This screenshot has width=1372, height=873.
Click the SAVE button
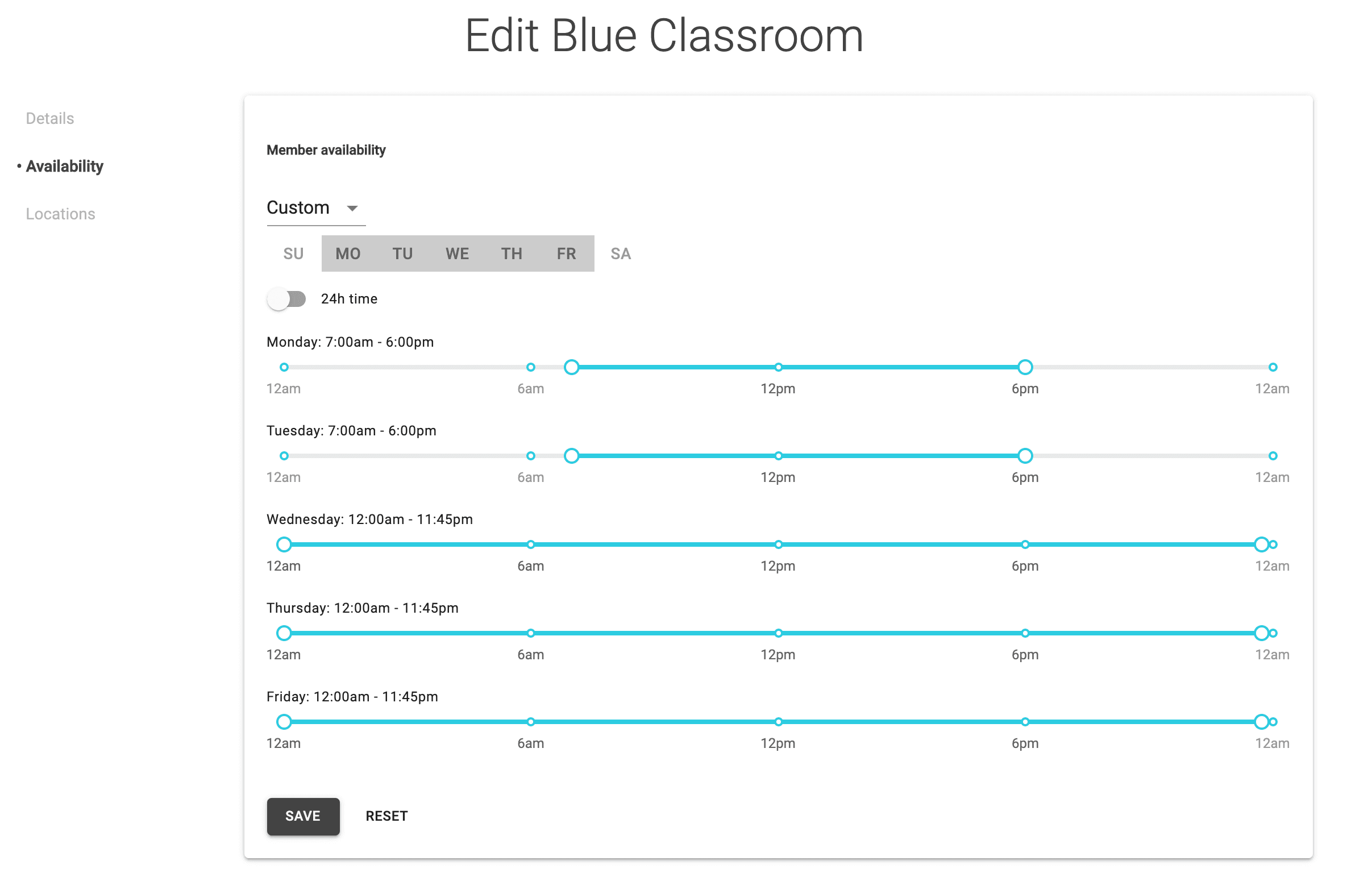(302, 815)
